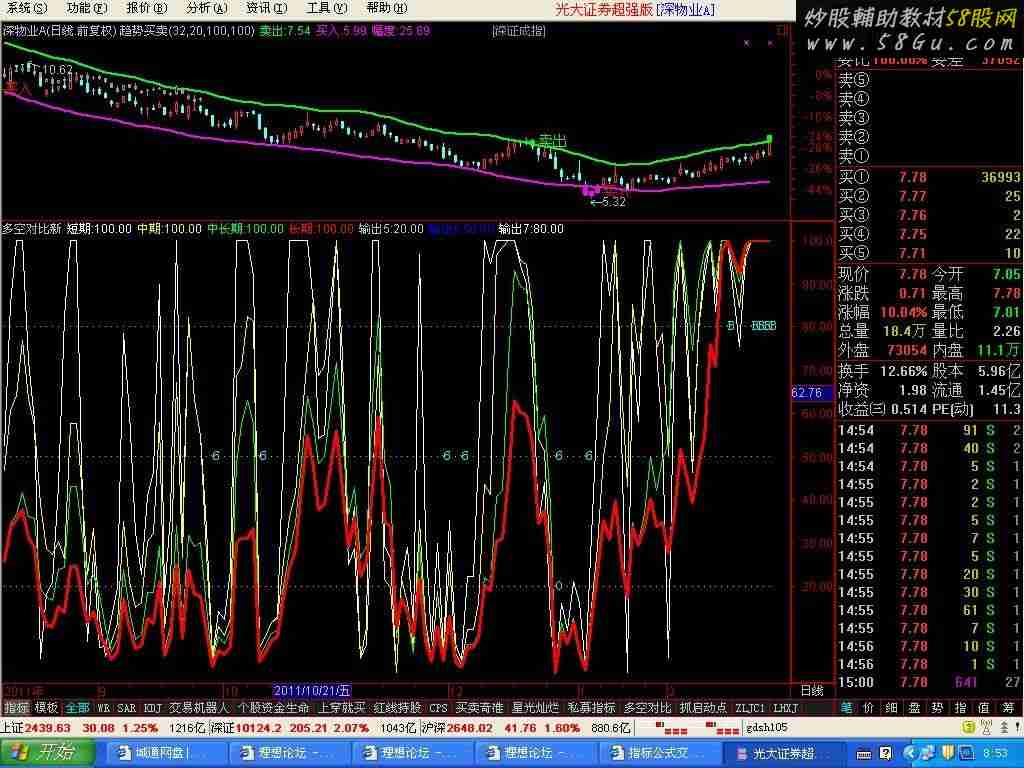This screenshot has height=768, width=1024.
Task: Apply the 买卖奇准 indicator
Action: pyautogui.click(x=479, y=707)
